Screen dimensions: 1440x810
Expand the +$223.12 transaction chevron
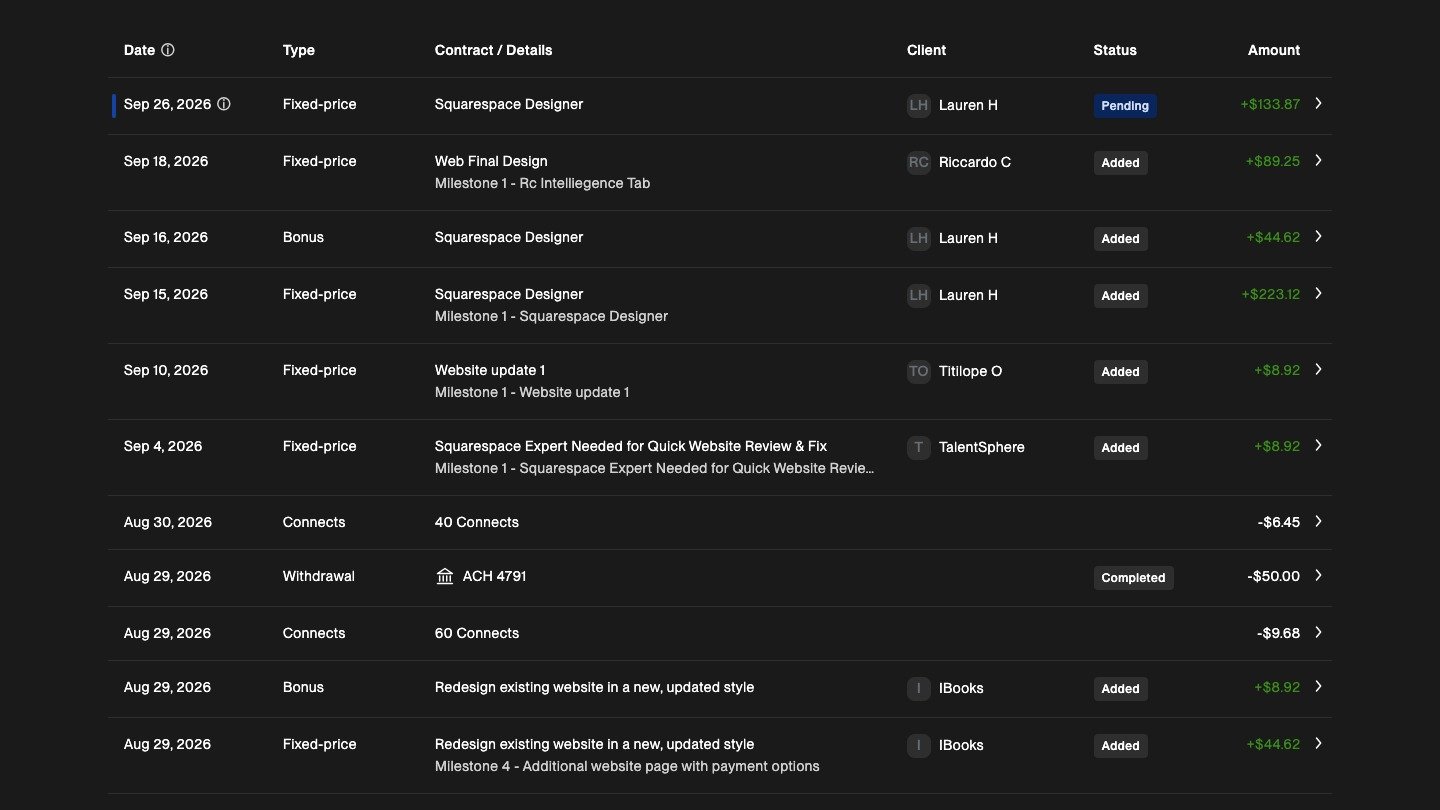(1318, 293)
